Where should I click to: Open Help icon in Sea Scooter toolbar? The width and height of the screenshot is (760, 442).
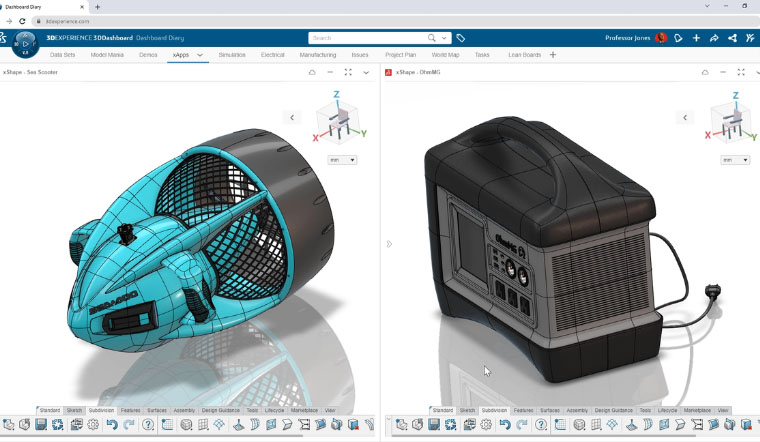pos(148,425)
